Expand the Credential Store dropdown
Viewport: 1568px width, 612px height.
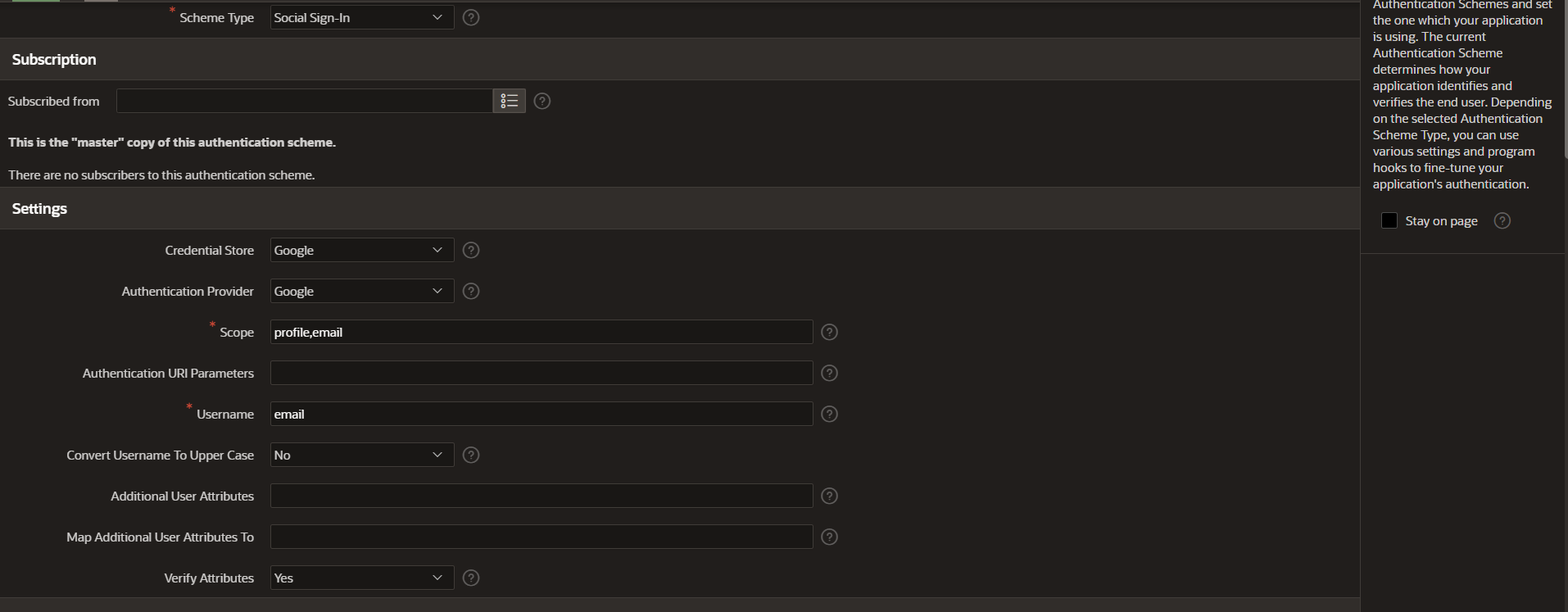click(361, 250)
